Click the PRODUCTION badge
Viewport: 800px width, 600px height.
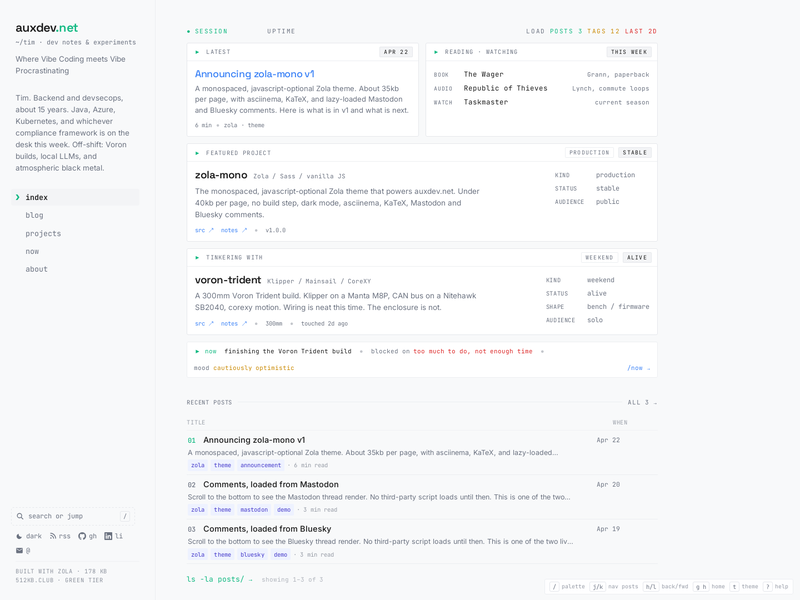pos(589,153)
